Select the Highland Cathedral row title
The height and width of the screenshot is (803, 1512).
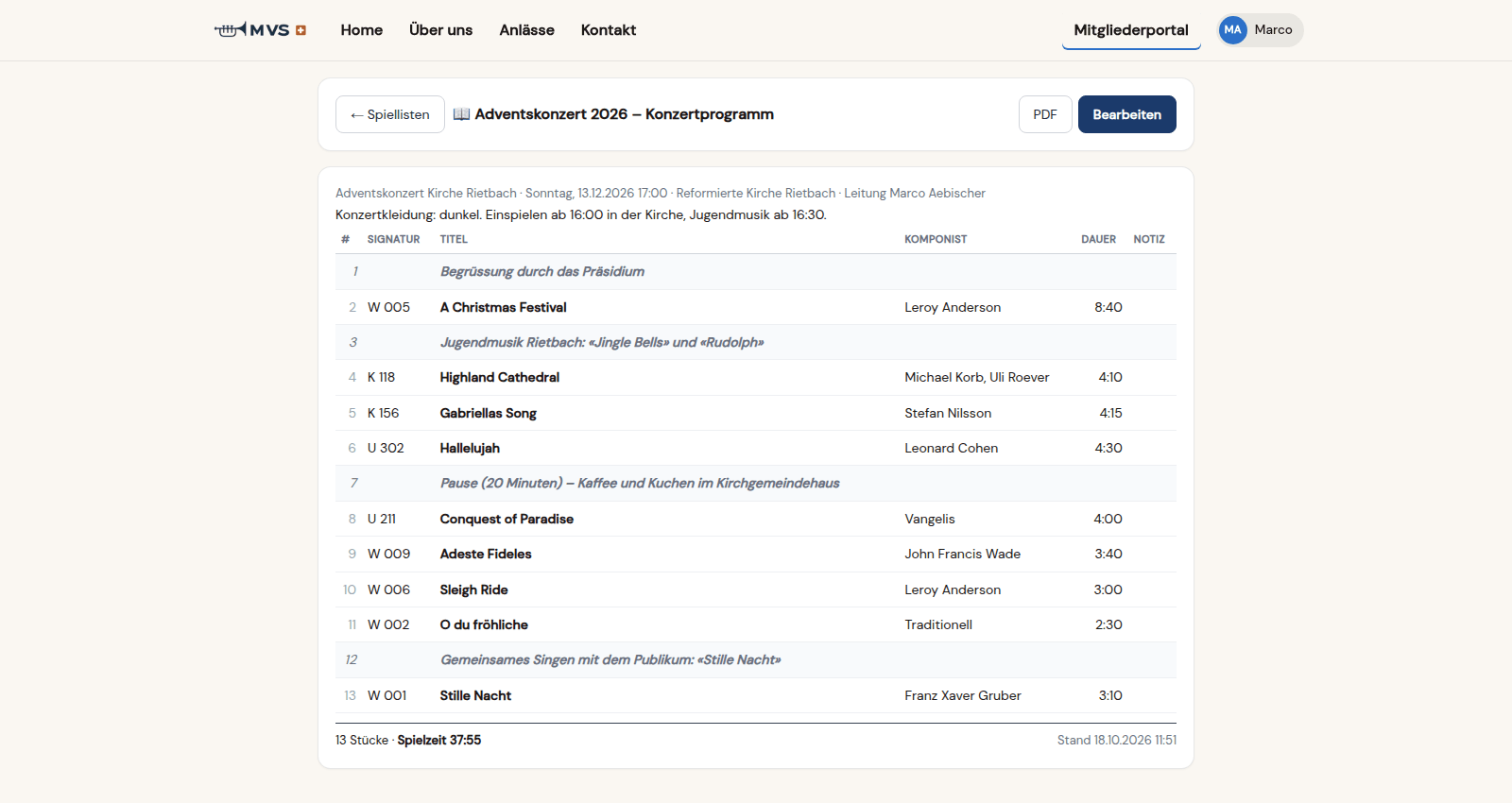click(x=499, y=377)
